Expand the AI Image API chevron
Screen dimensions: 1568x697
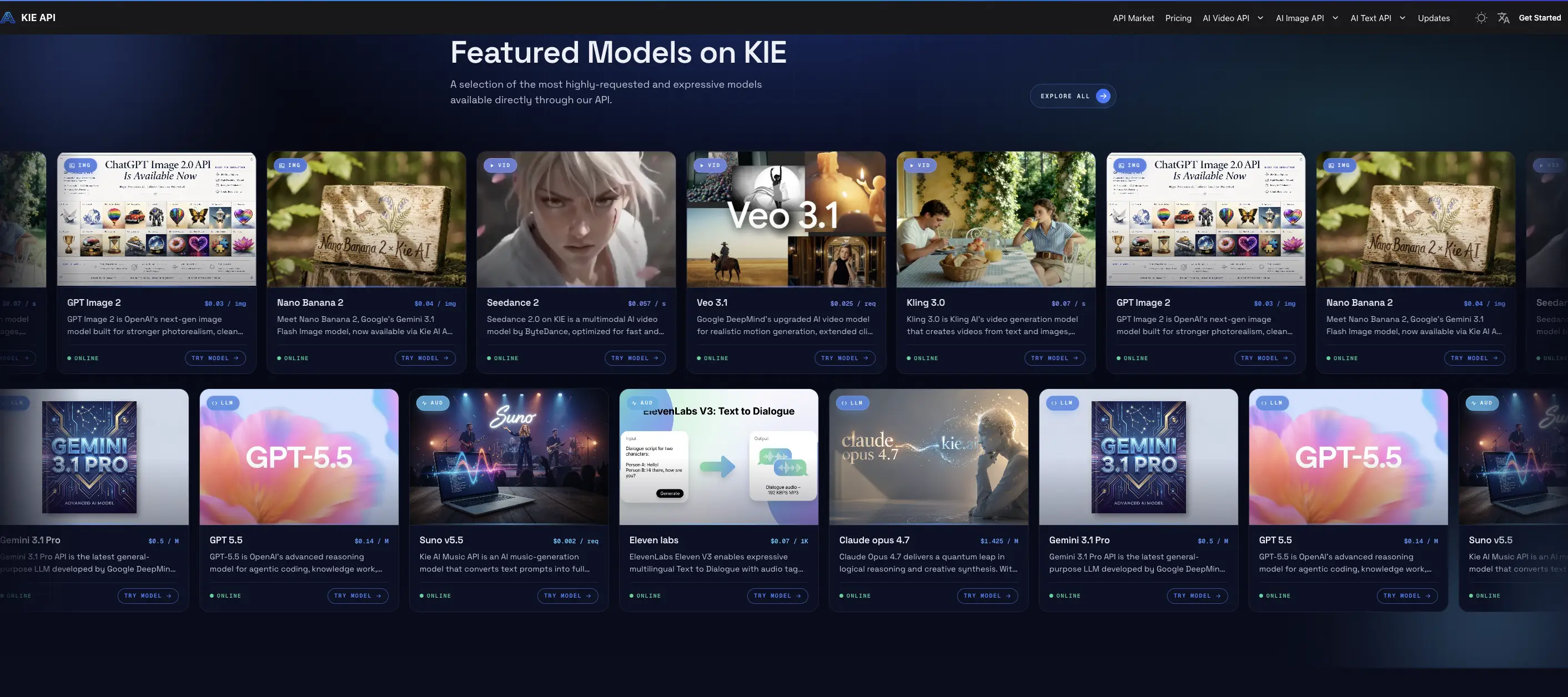[x=1335, y=18]
